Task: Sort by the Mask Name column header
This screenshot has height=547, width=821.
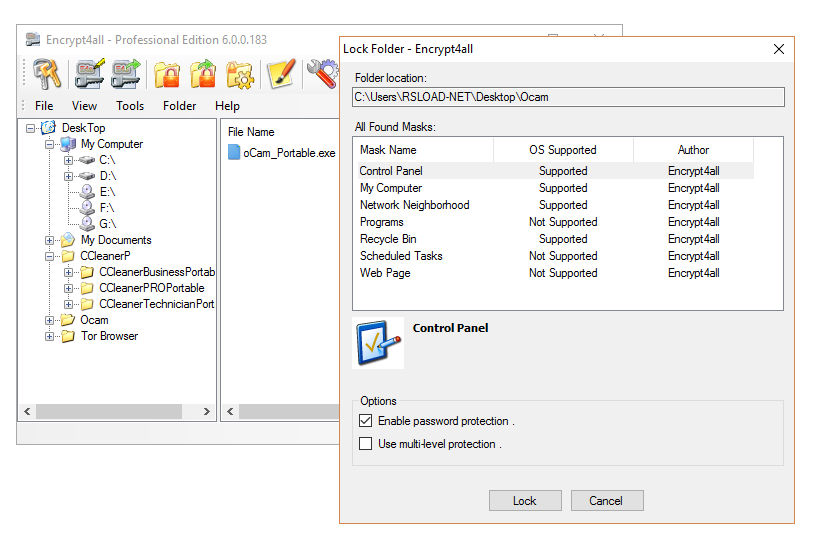Action: [423, 150]
